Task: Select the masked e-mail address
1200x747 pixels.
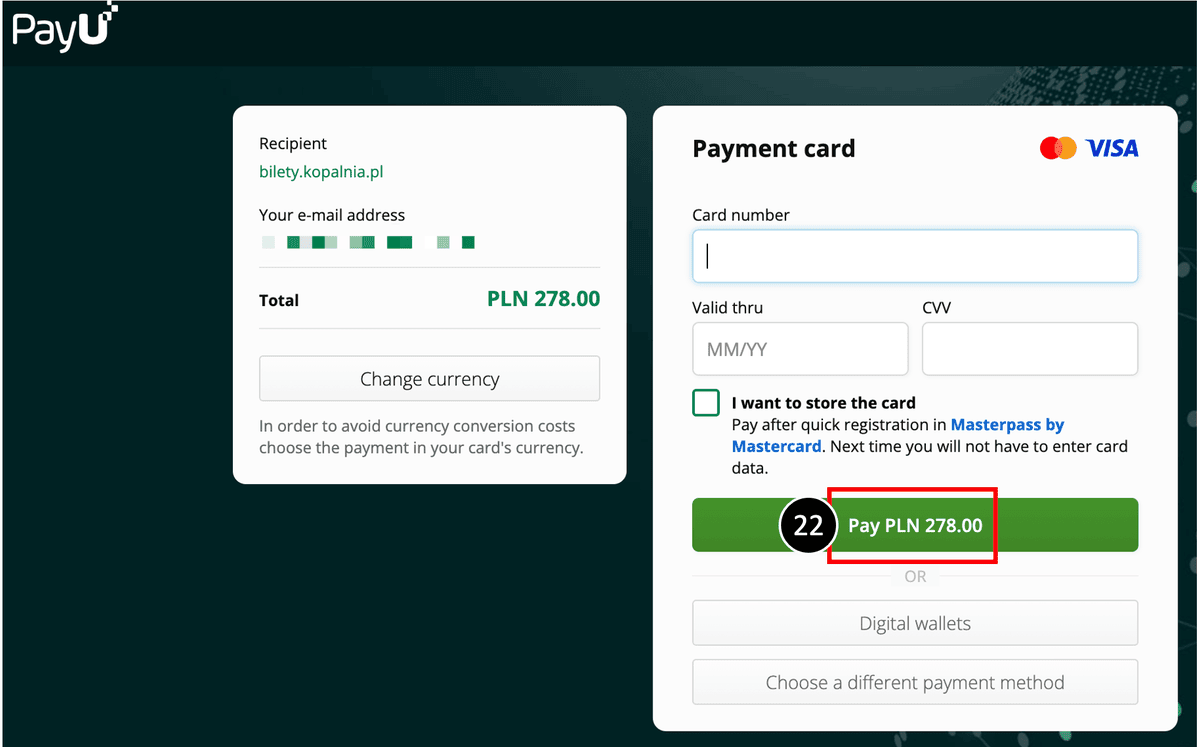Action: (x=368, y=242)
